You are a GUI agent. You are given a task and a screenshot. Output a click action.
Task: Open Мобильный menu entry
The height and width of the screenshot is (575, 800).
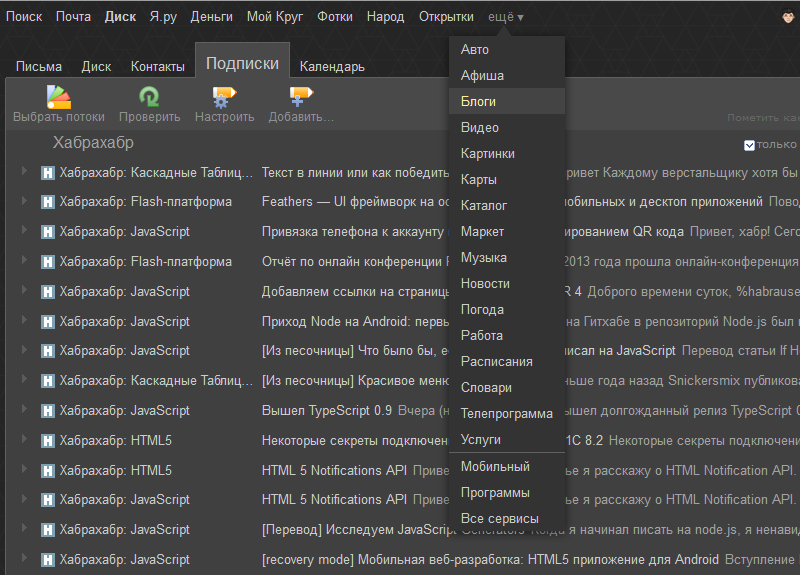[x=507, y=466]
